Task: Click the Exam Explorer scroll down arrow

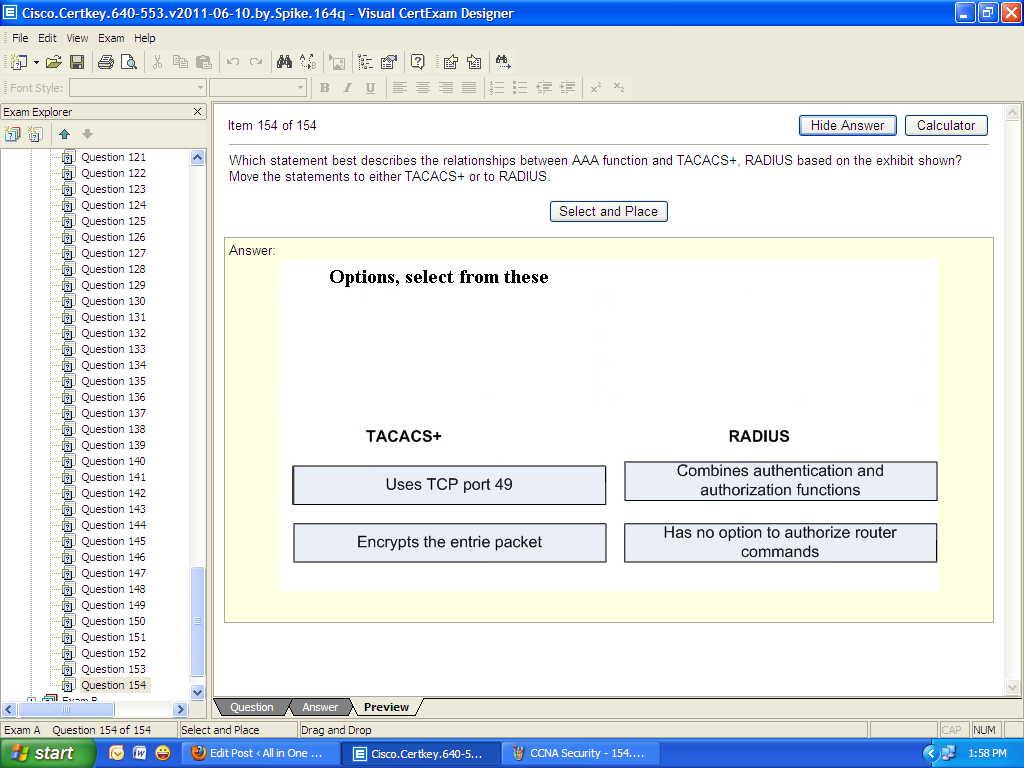Action: pyautogui.click(x=197, y=692)
